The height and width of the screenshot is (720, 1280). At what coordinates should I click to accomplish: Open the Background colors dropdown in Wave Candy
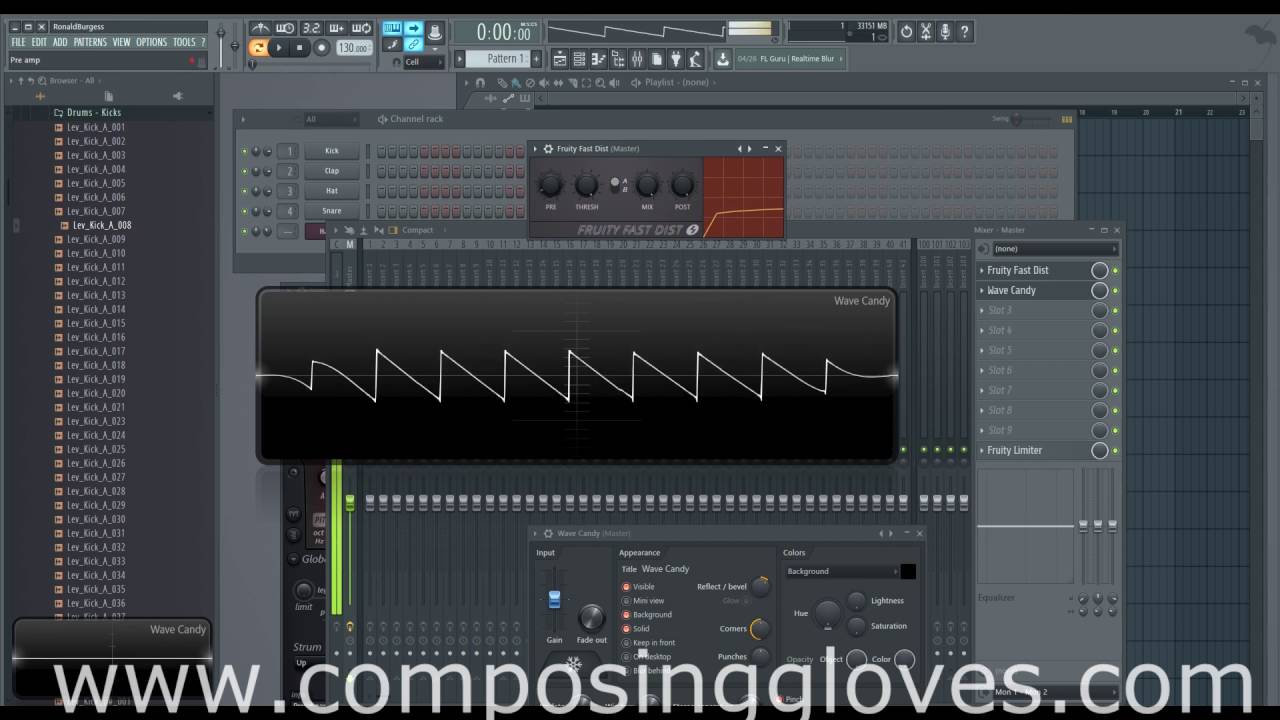pyautogui.click(x=842, y=571)
